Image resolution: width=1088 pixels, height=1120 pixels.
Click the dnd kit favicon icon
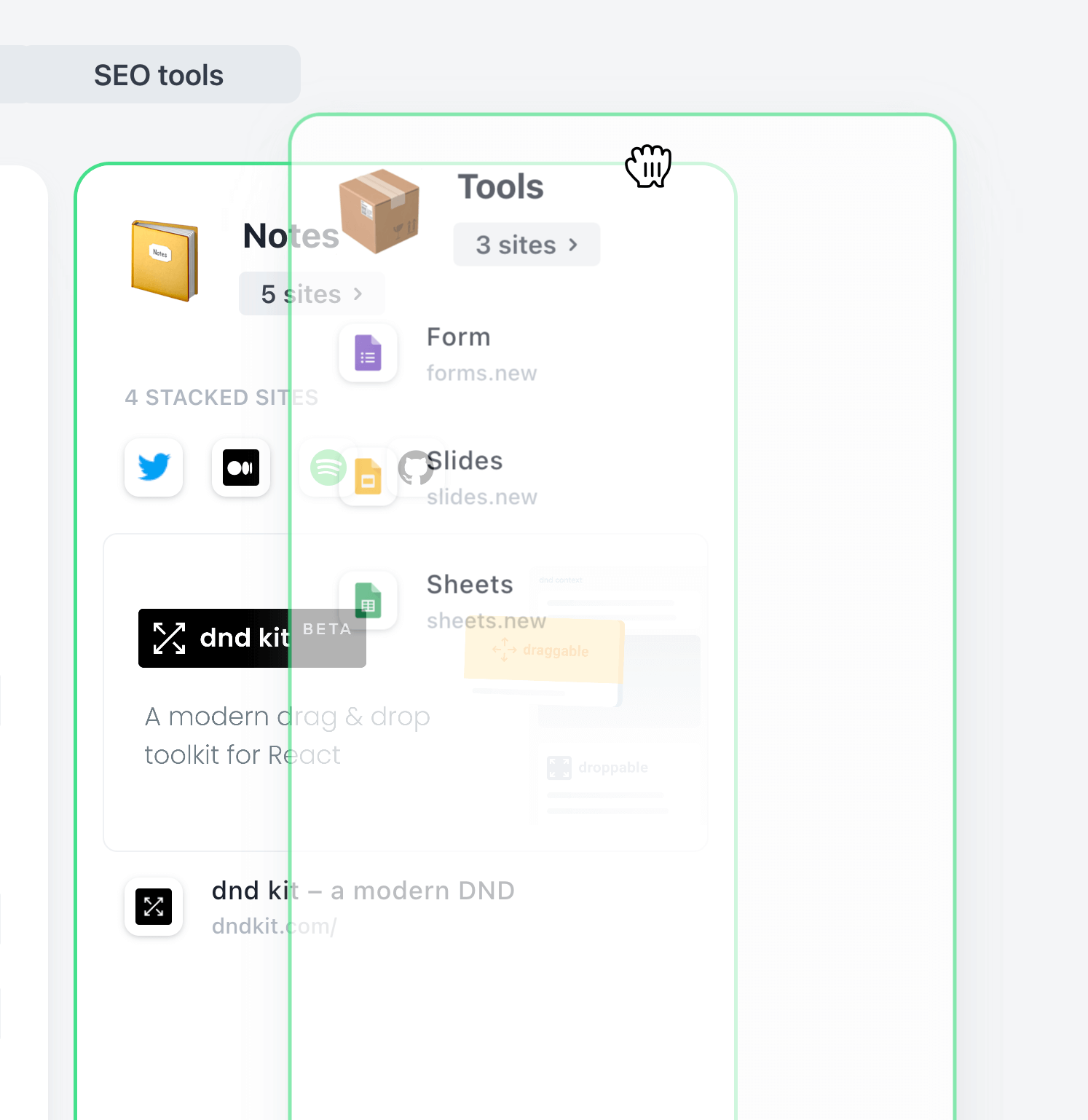click(x=154, y=907)
